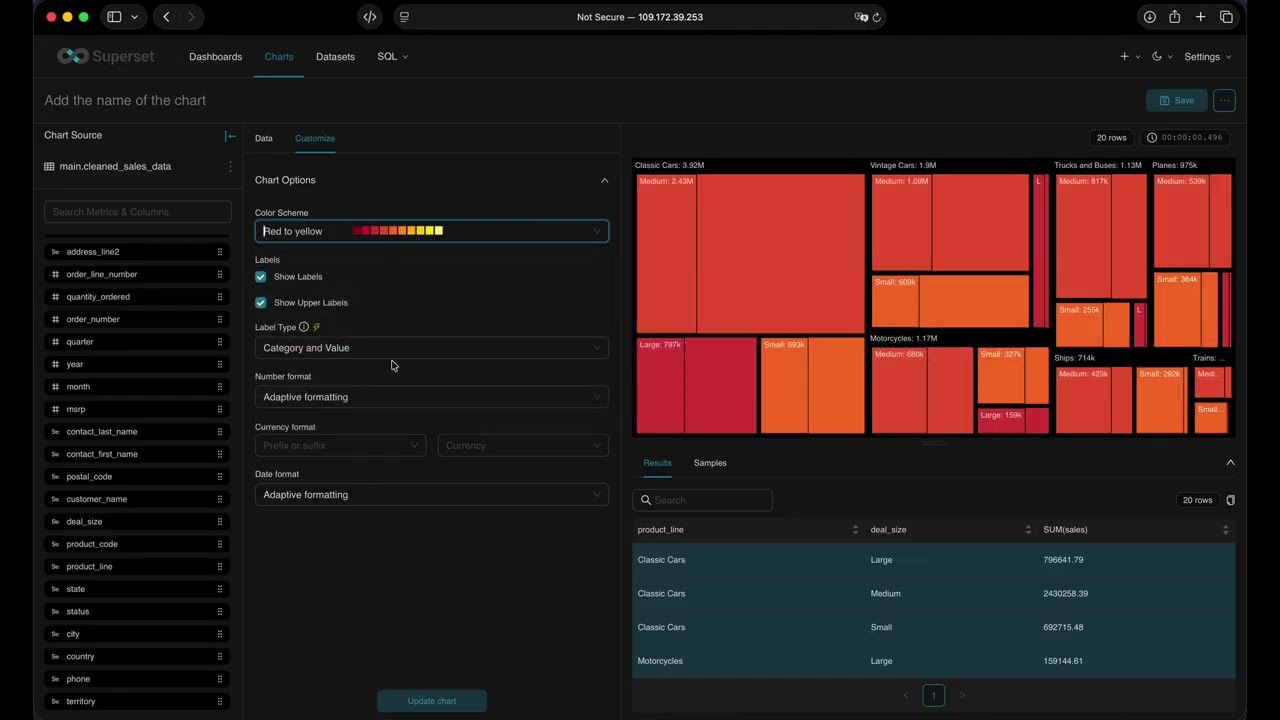
Task: Open the Dashboards menu item
Action: [x=215, y=57]
